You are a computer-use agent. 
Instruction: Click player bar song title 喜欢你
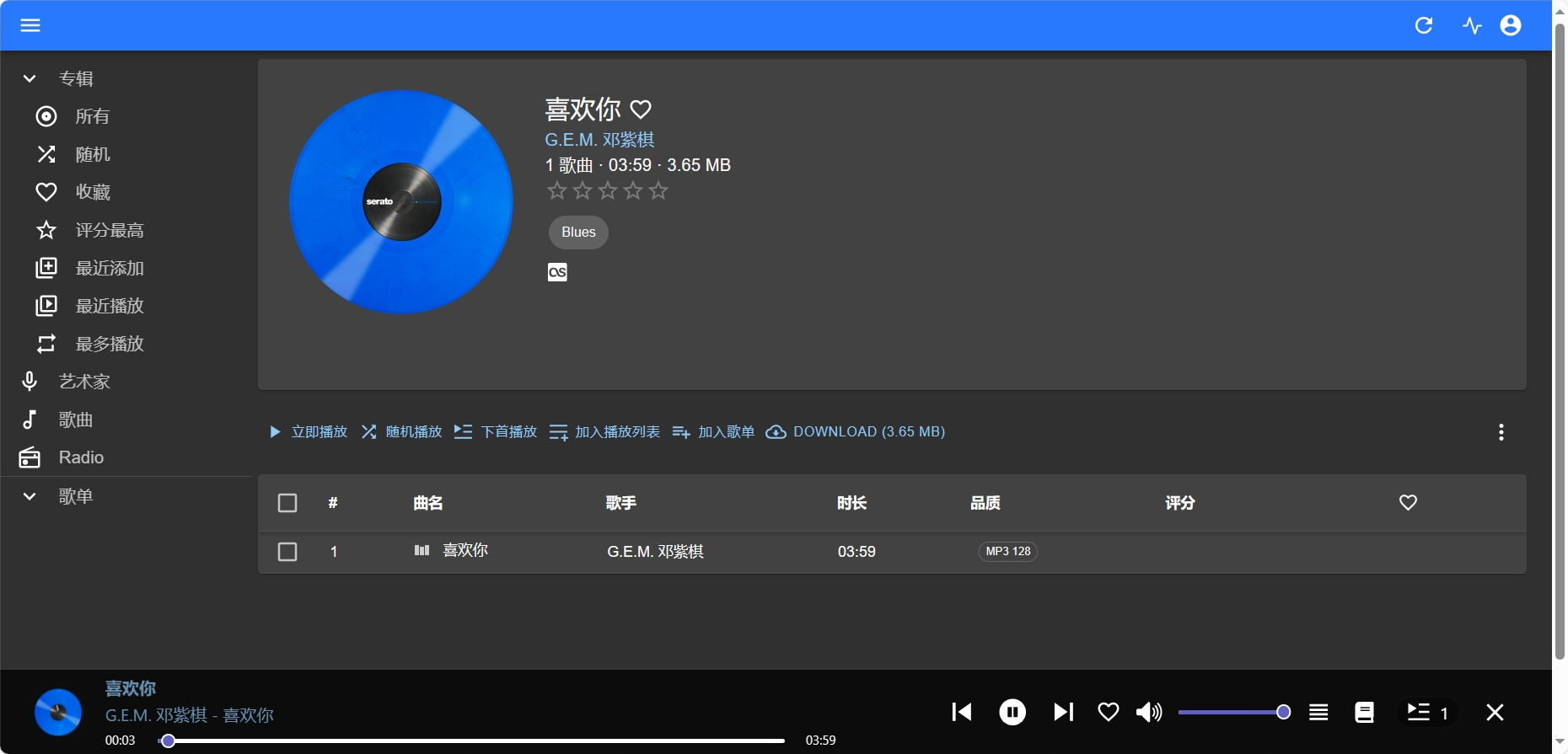pos(131,688)
